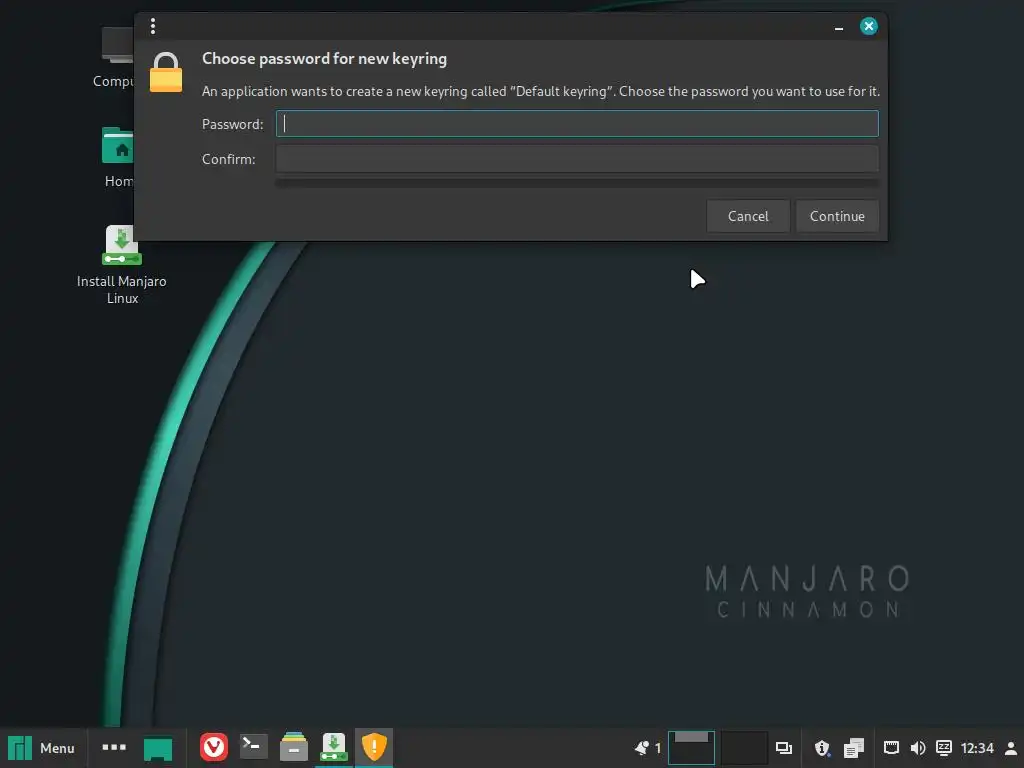Select the Install Manjaro Linux desktop icon

121,266
